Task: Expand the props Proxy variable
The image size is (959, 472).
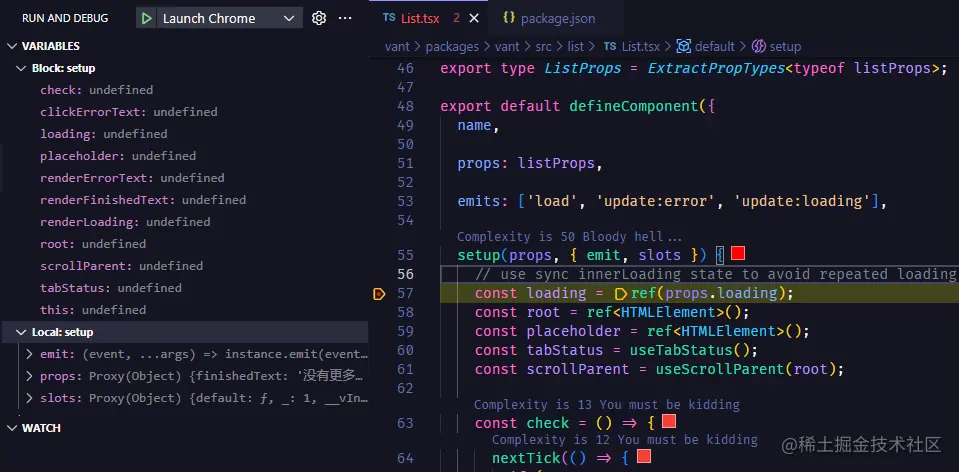Action: click(x=29, y=376)
